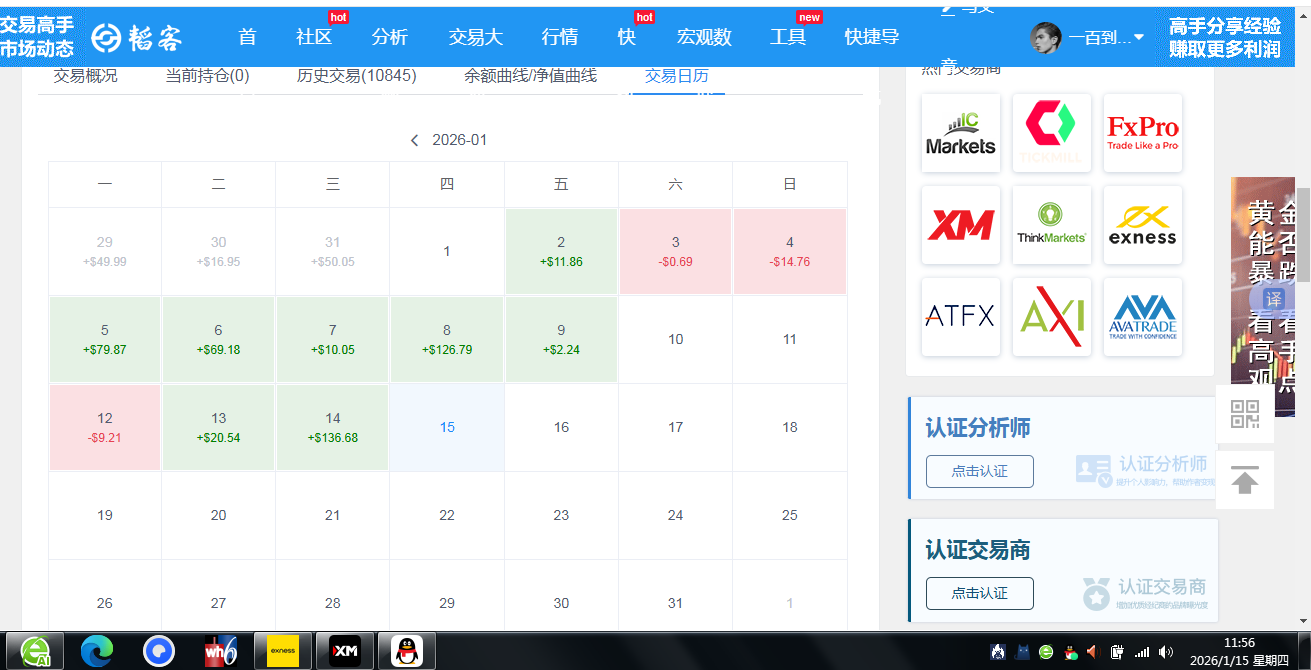This screenshot has width=1311, height=670.
Task: Click 点击认证 under 认证分析师
Action: point(979,471)
